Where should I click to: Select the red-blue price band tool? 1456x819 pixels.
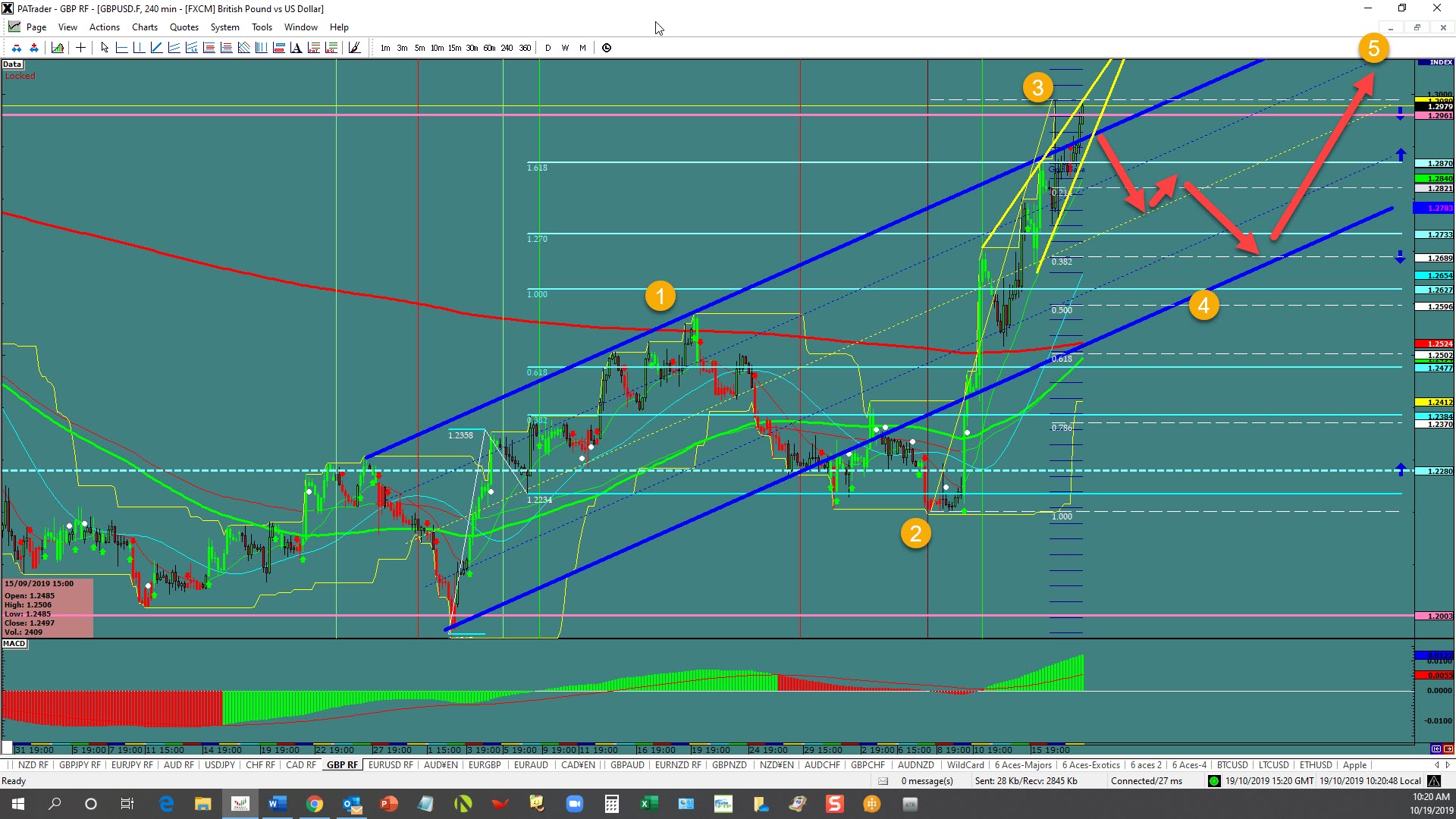pos(278,48)
